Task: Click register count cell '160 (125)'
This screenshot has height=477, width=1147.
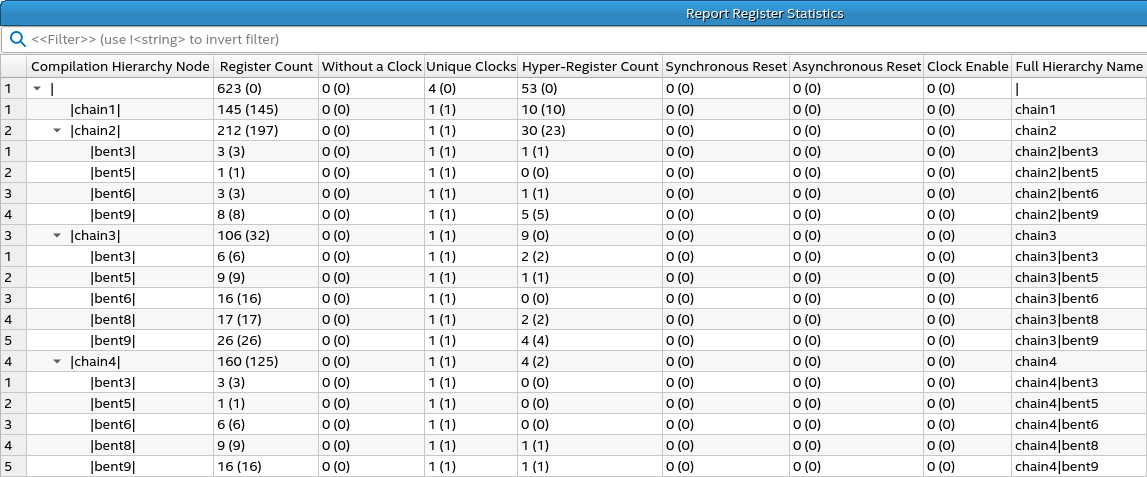Action: click(247, 361)
